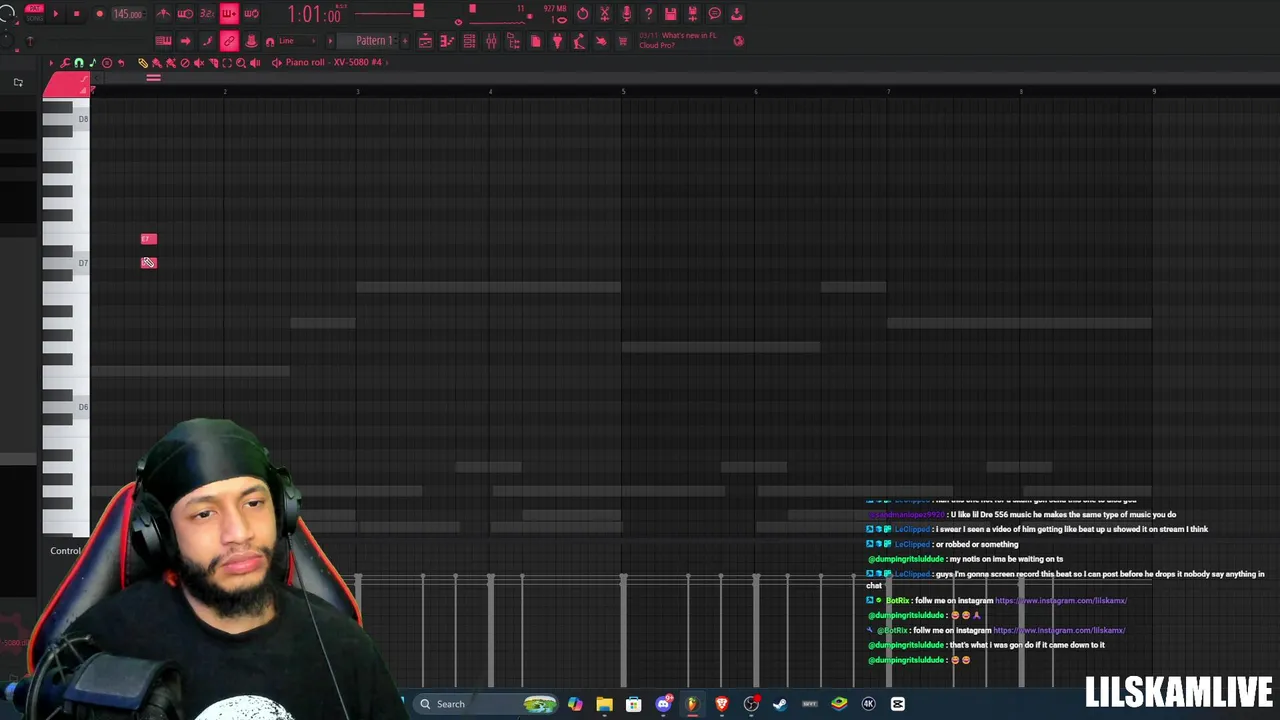Screen dimensions: 1280x720
Task: Open the plugin picker plug icon
Action: pyautogui.click(x=557, y=41)
